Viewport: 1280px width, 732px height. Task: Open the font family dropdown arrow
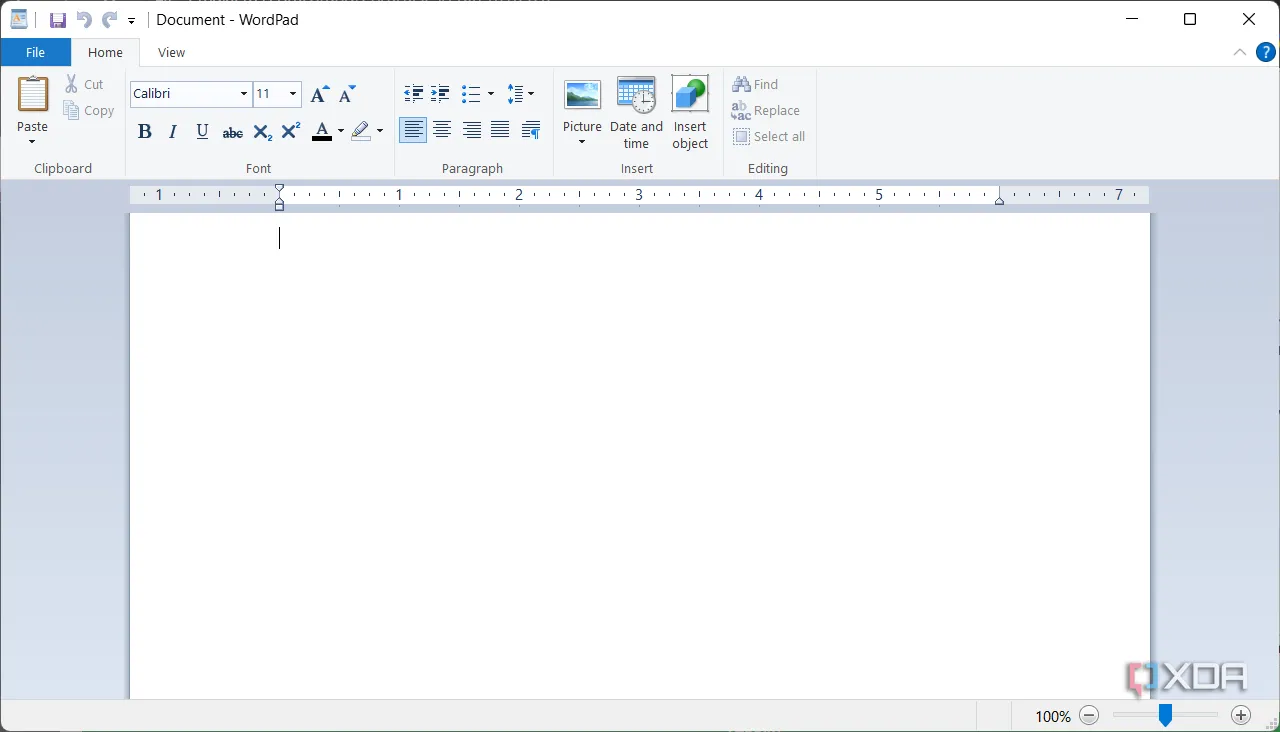[244, 94]
